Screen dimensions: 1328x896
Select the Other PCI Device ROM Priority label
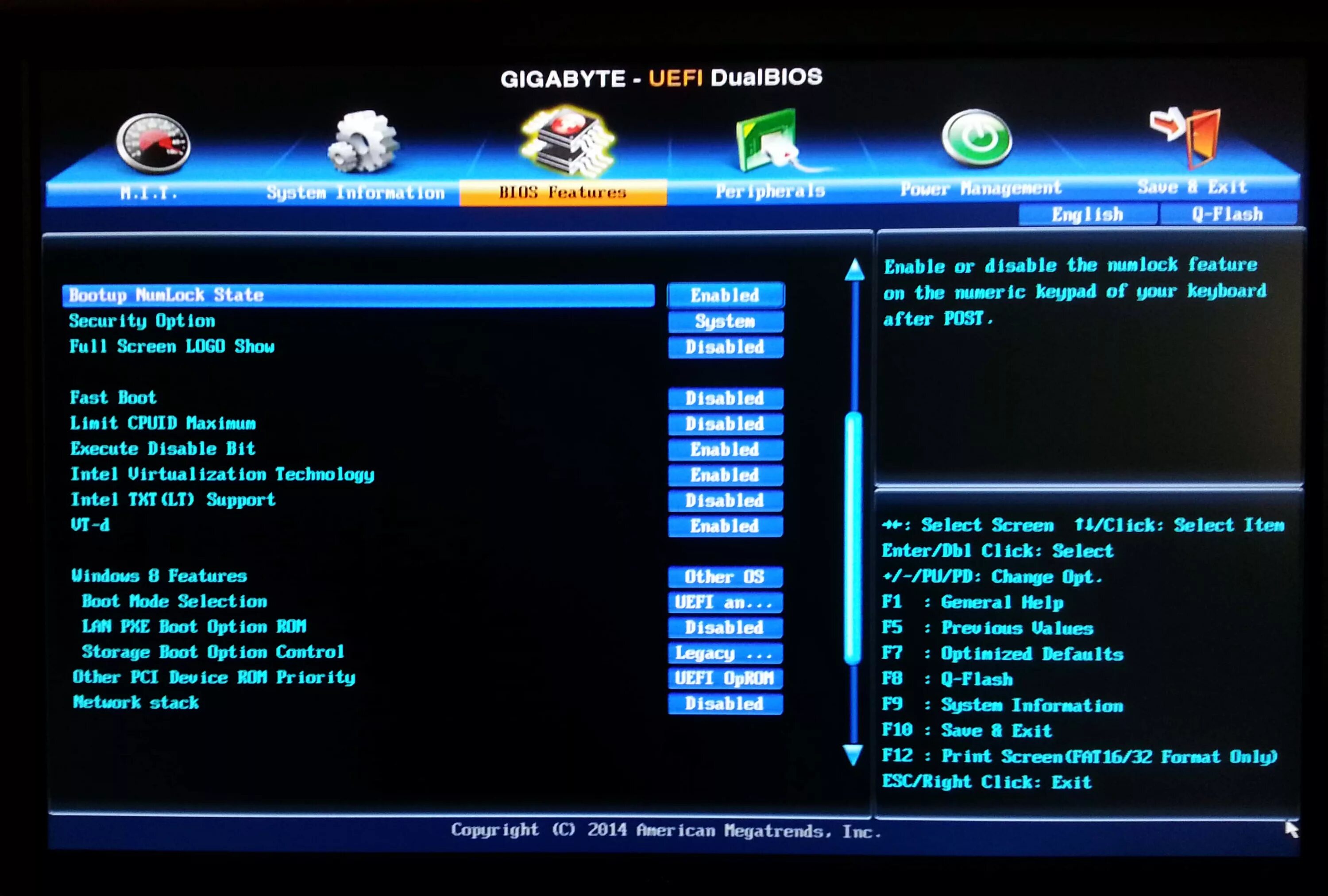point(214,678)
